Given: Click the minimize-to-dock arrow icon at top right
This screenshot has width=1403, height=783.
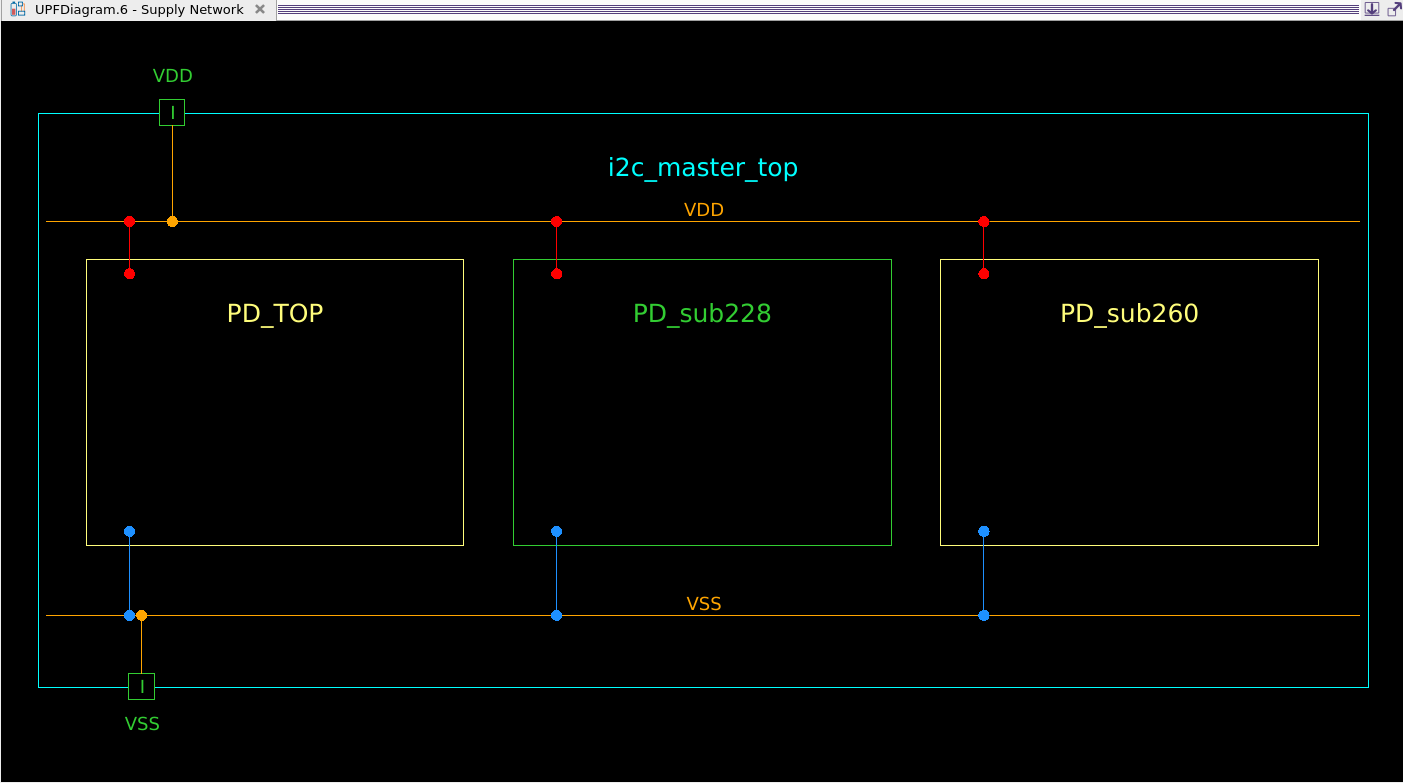Looking at the screenshot, I should pyautogui.click(x=1371, y=9).
